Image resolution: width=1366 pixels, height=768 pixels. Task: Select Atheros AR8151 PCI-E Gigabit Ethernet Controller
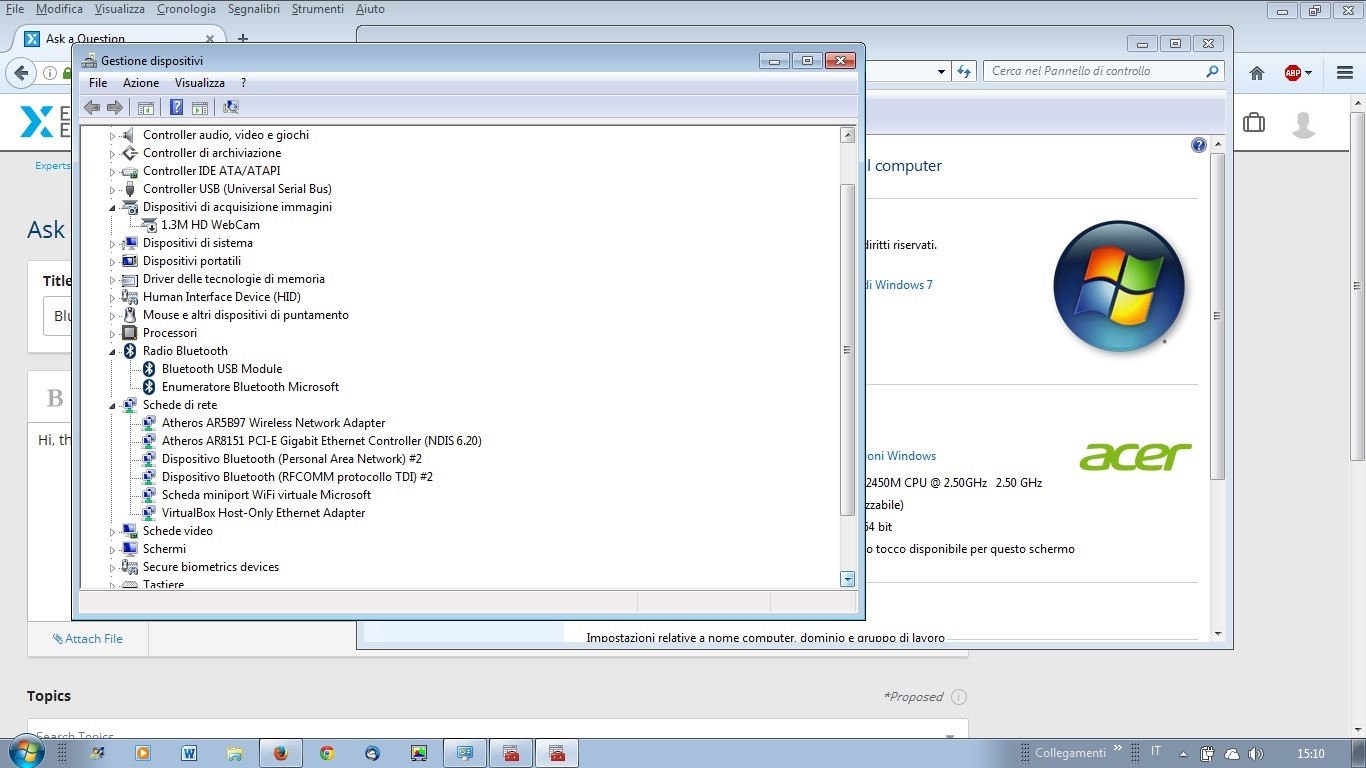point(321,441)
